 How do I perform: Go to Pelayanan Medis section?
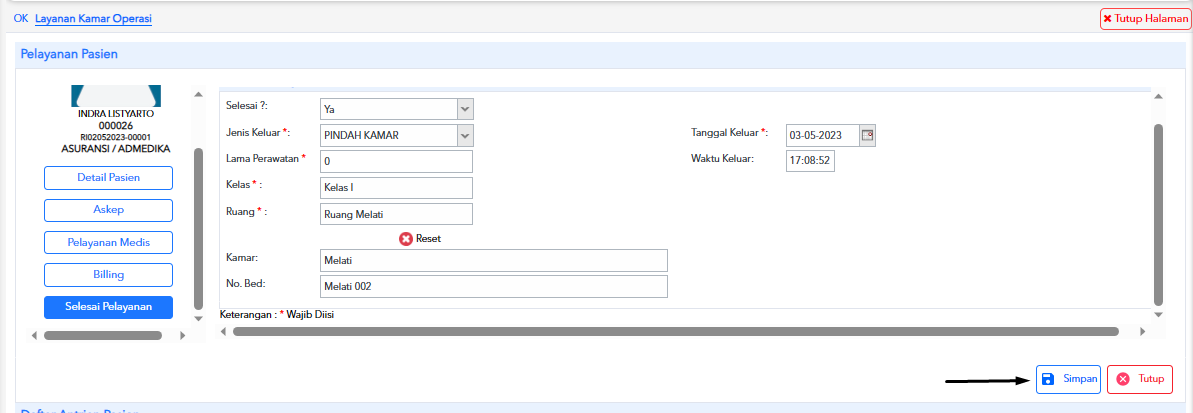[x=108, y=242]
